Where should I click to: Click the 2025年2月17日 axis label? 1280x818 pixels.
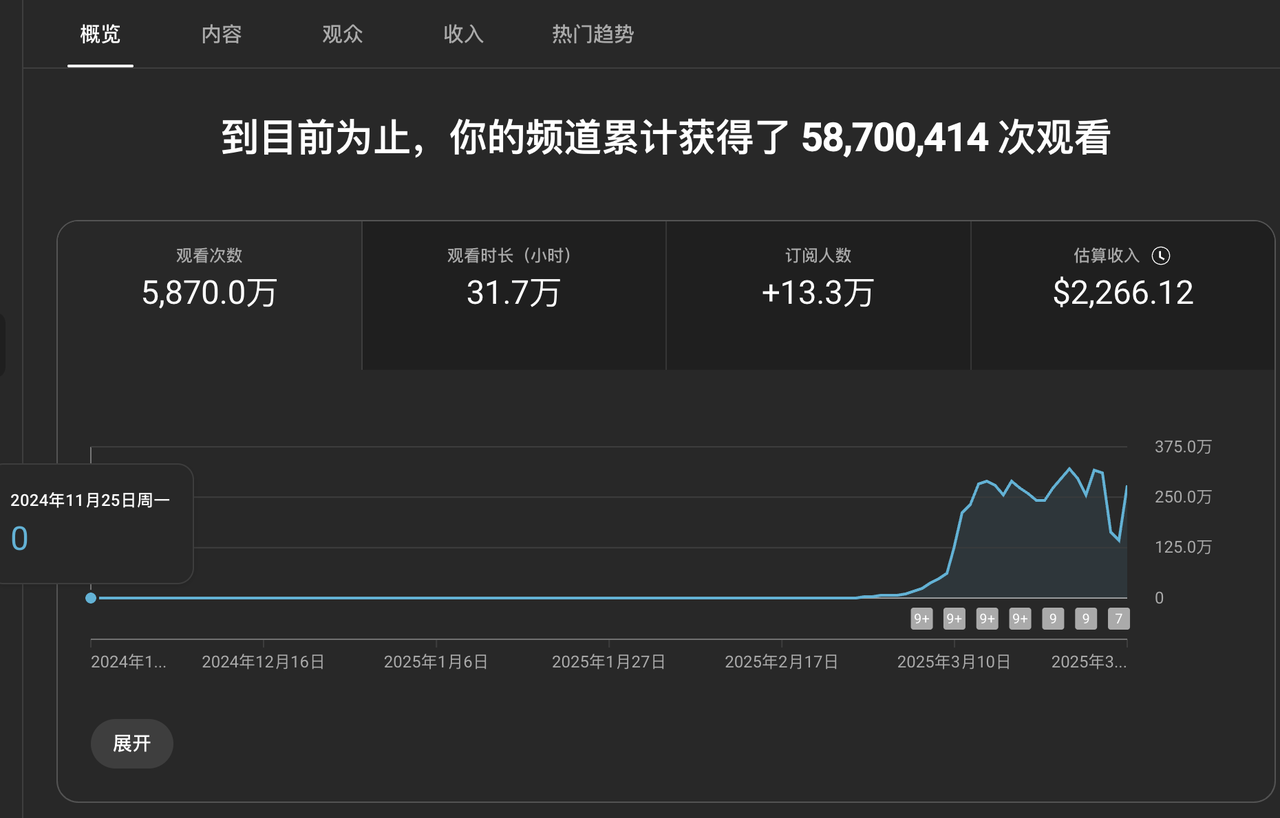(781, 662)
